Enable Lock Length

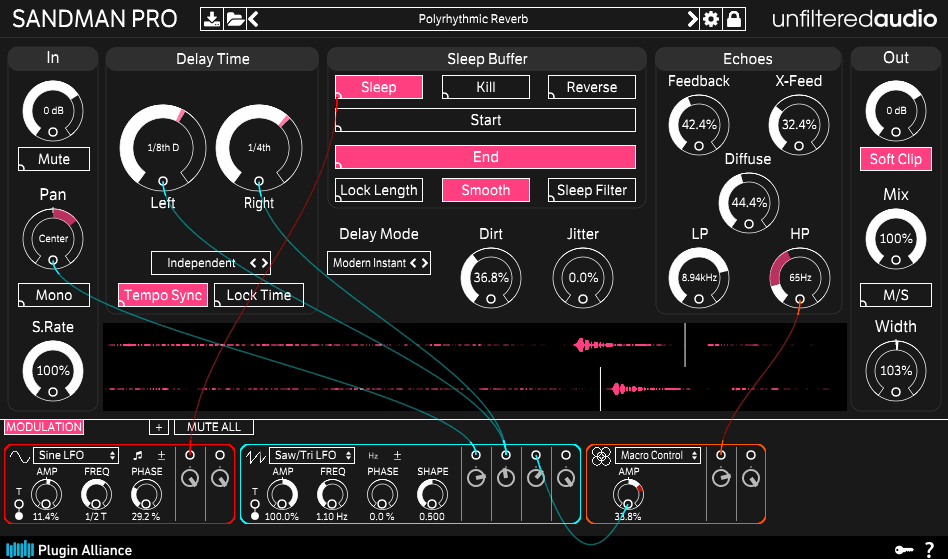tap(378, 190)
